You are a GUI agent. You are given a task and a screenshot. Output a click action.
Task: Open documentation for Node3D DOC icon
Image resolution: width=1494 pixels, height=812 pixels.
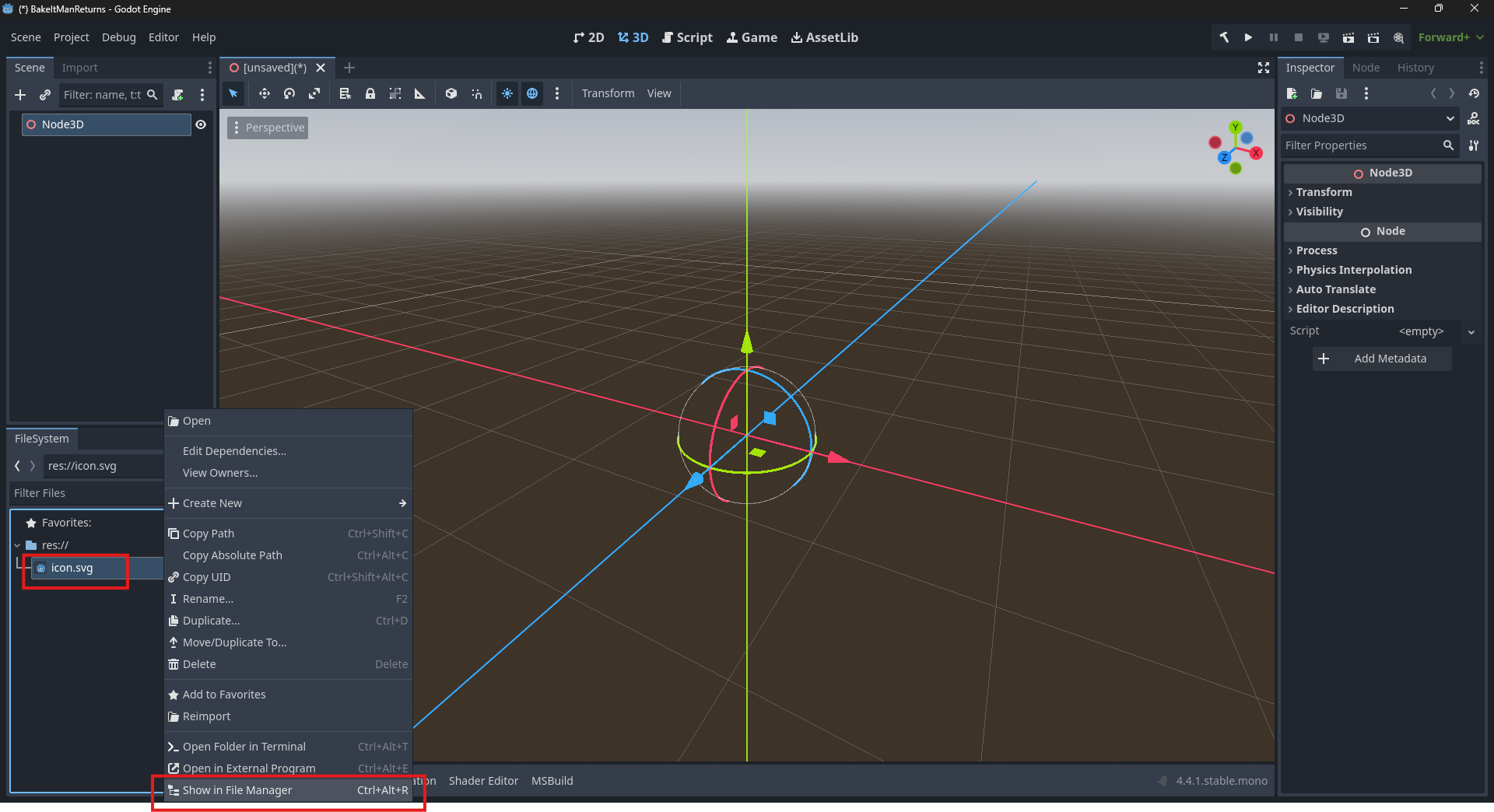(x=1474, y=118)
